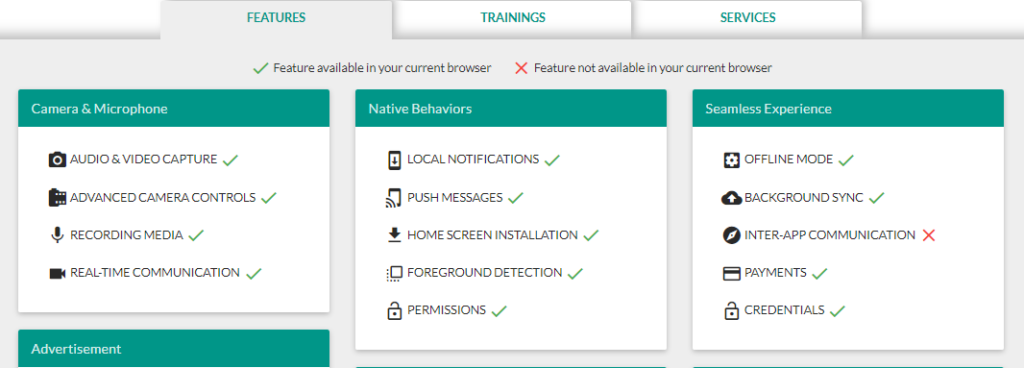Screen dimensions: 1024x368
Task: Click the green checkmark next to Offline Mode
Action: pos(846,160)
